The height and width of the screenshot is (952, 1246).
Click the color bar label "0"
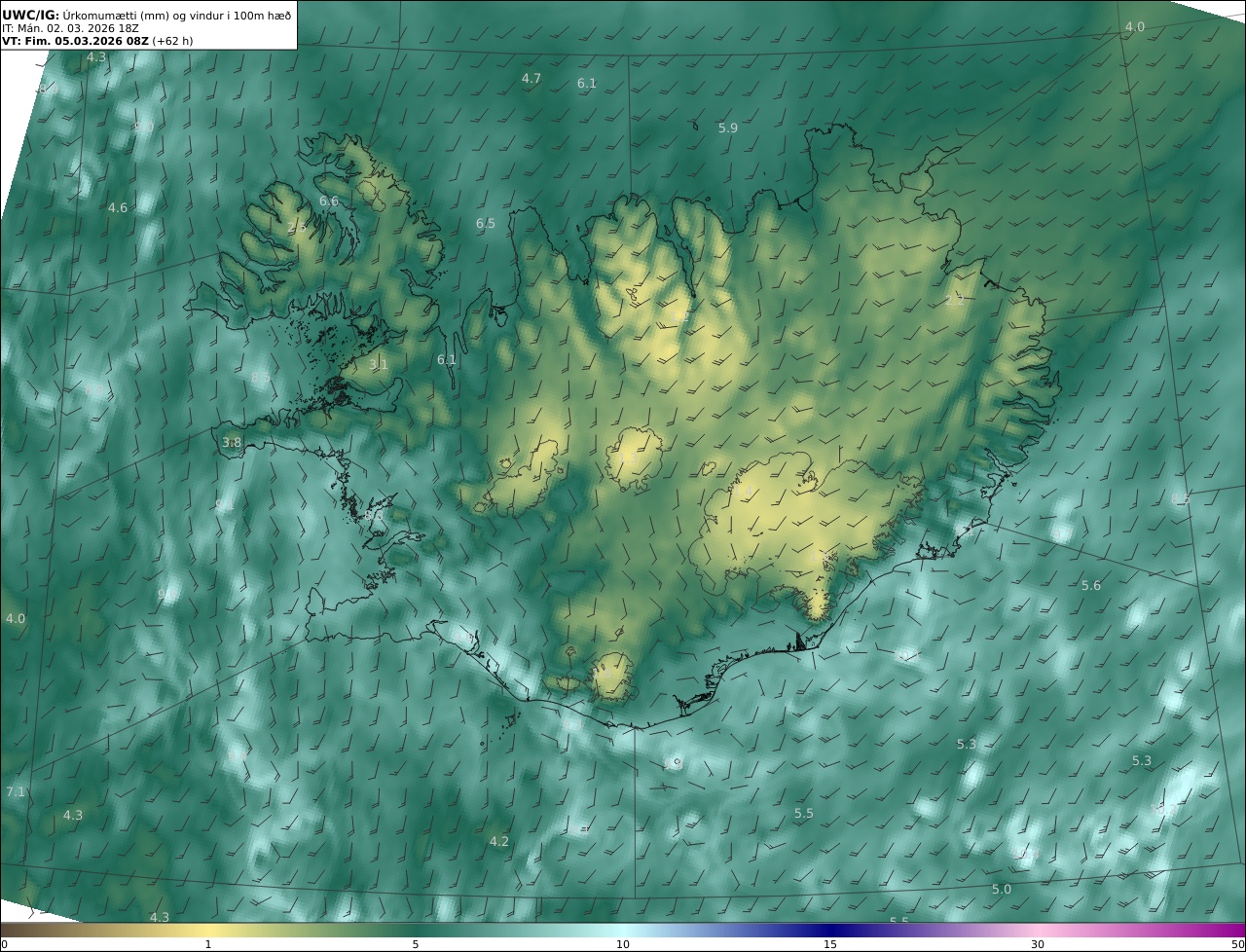tap(4, 944)
